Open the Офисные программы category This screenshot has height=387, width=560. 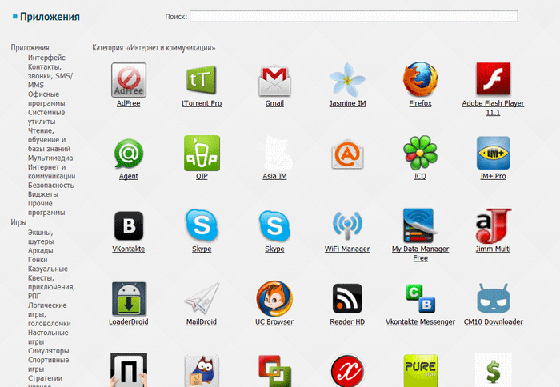tap(46, 99)
